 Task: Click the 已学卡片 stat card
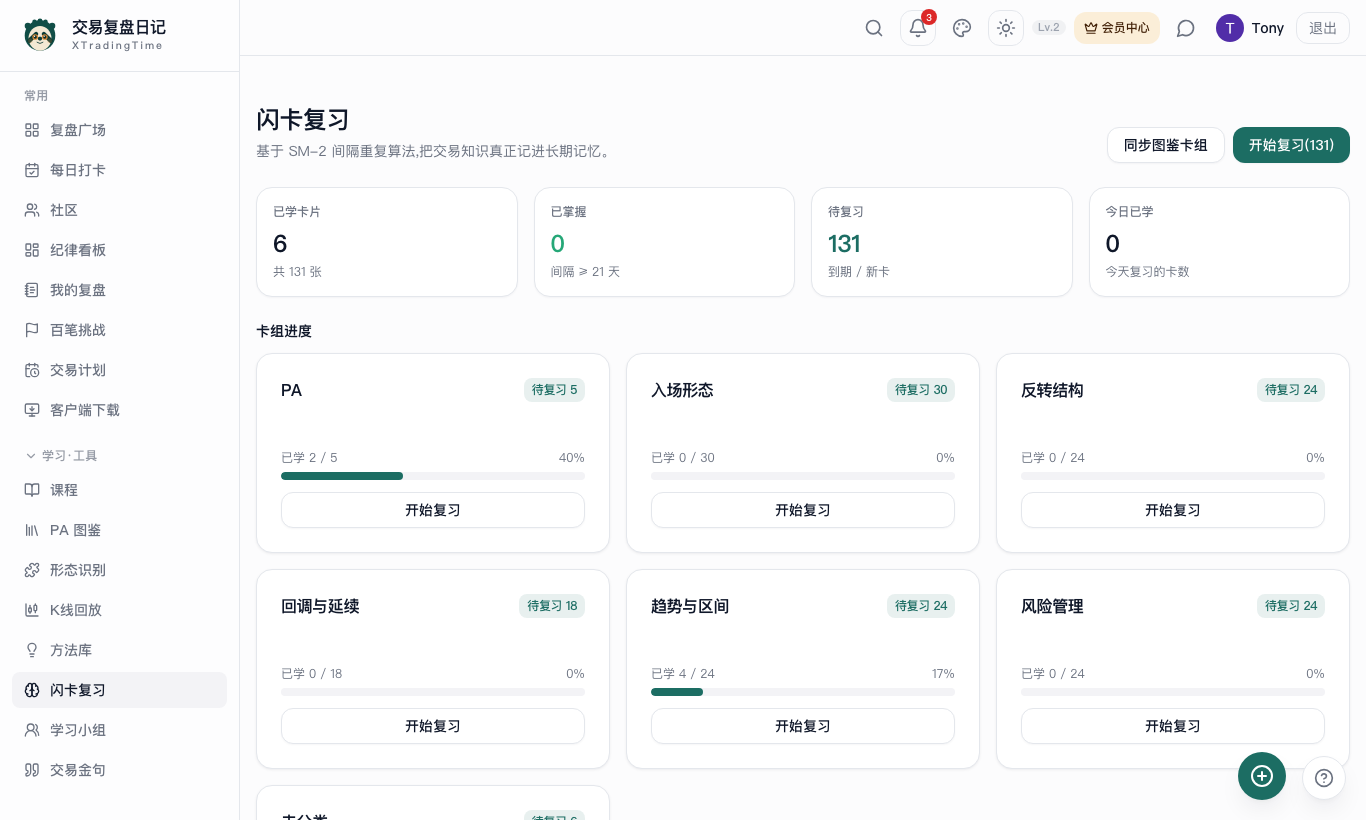(387, 242)
